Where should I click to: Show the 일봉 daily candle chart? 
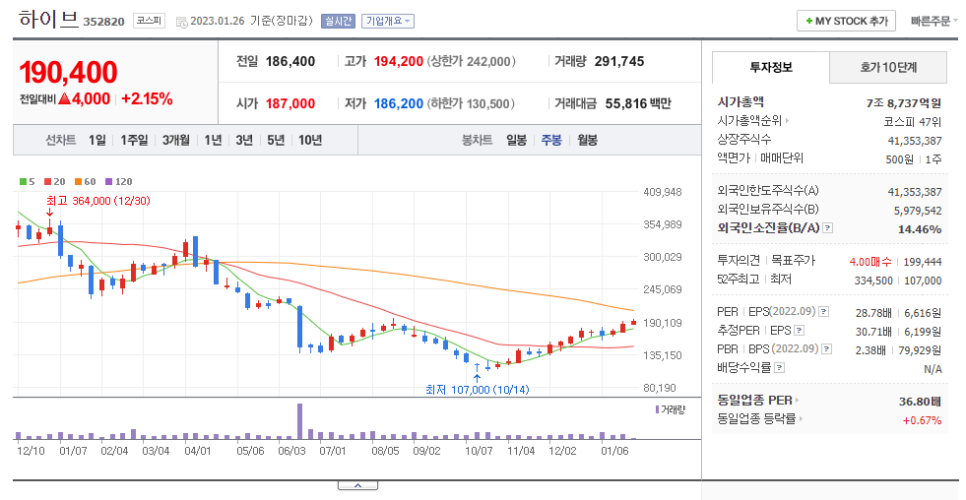pos(516,140)
